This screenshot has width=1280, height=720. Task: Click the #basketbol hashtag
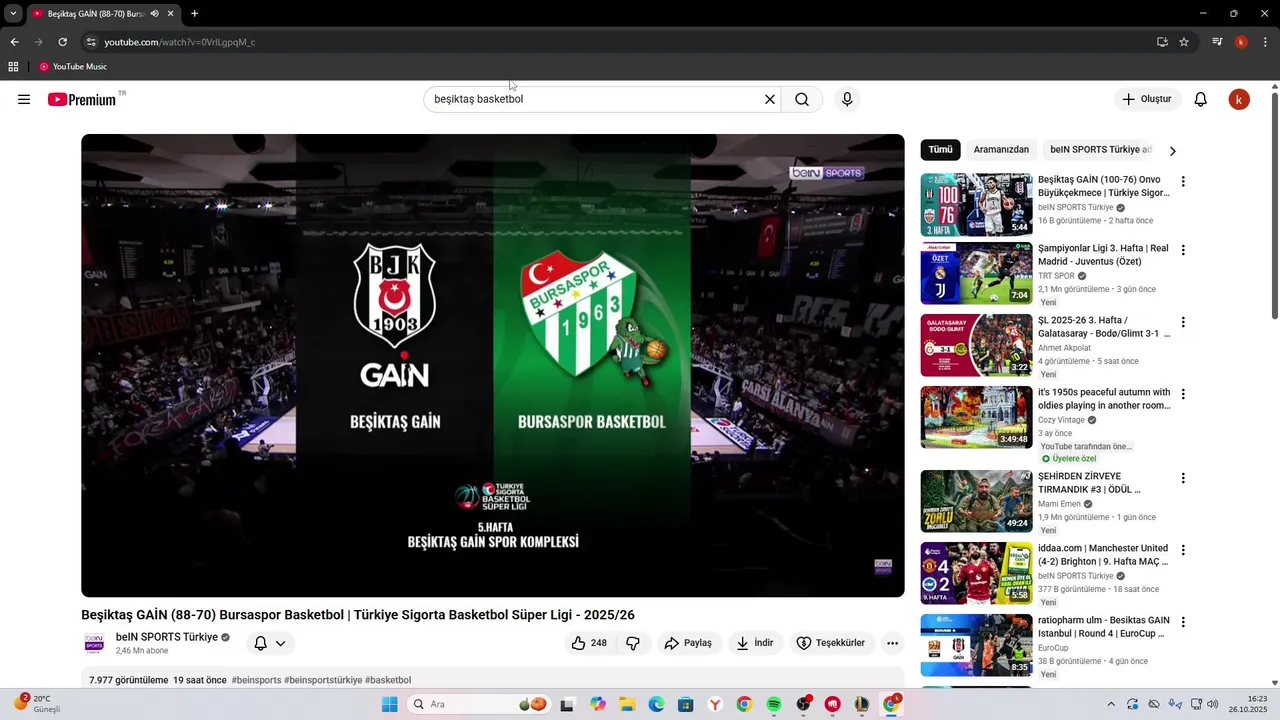(x=388, y=680)
